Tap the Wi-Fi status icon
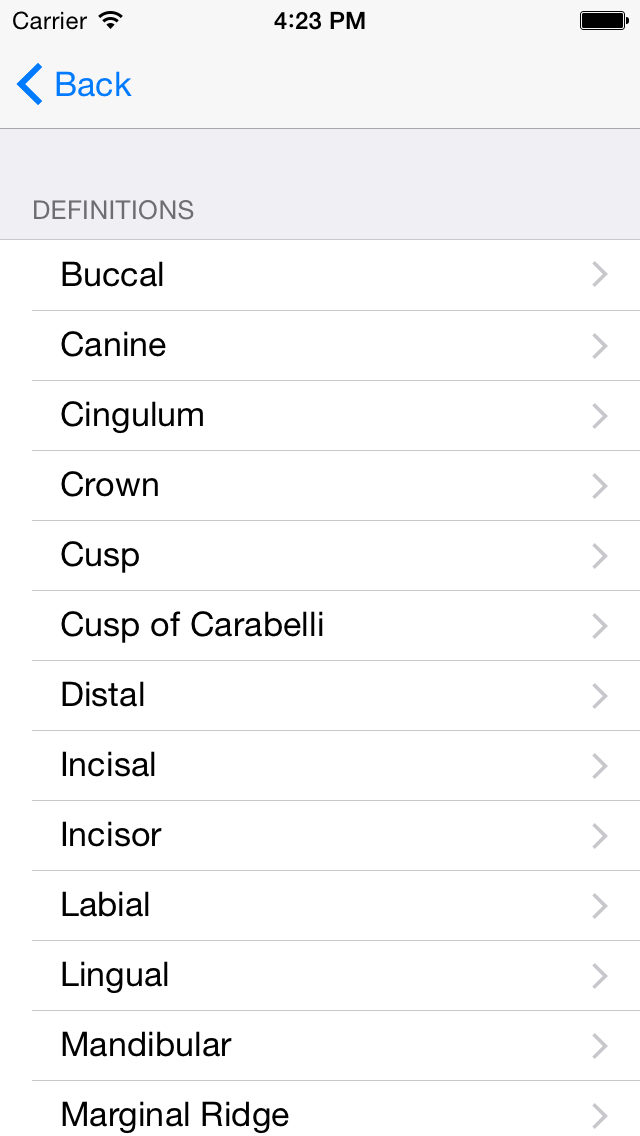 [111, 20]
